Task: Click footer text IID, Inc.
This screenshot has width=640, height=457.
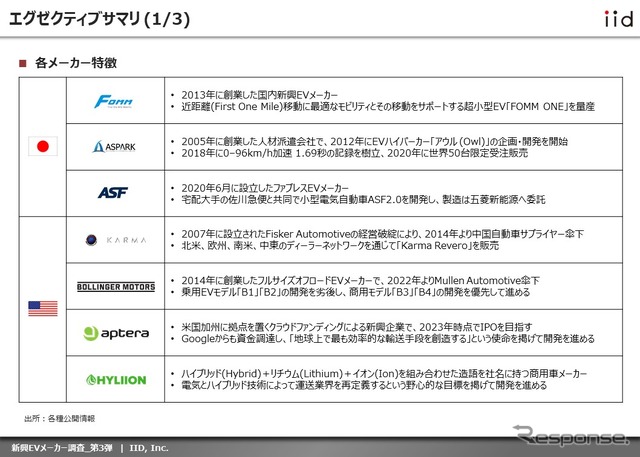Action: click(149, 448)
